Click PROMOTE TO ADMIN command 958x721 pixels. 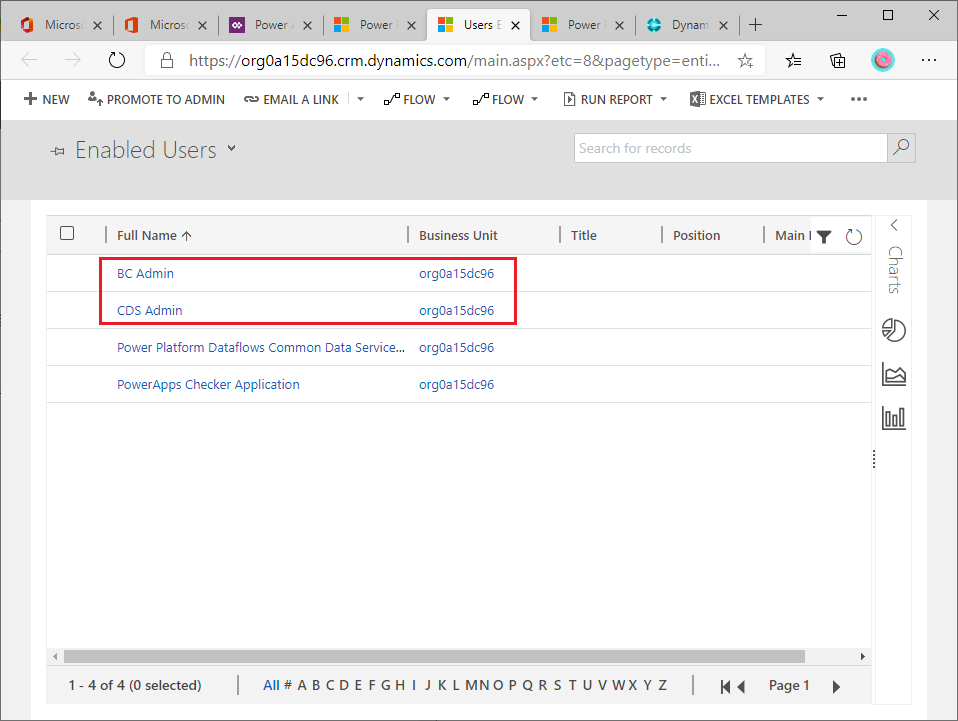point(156,99)
